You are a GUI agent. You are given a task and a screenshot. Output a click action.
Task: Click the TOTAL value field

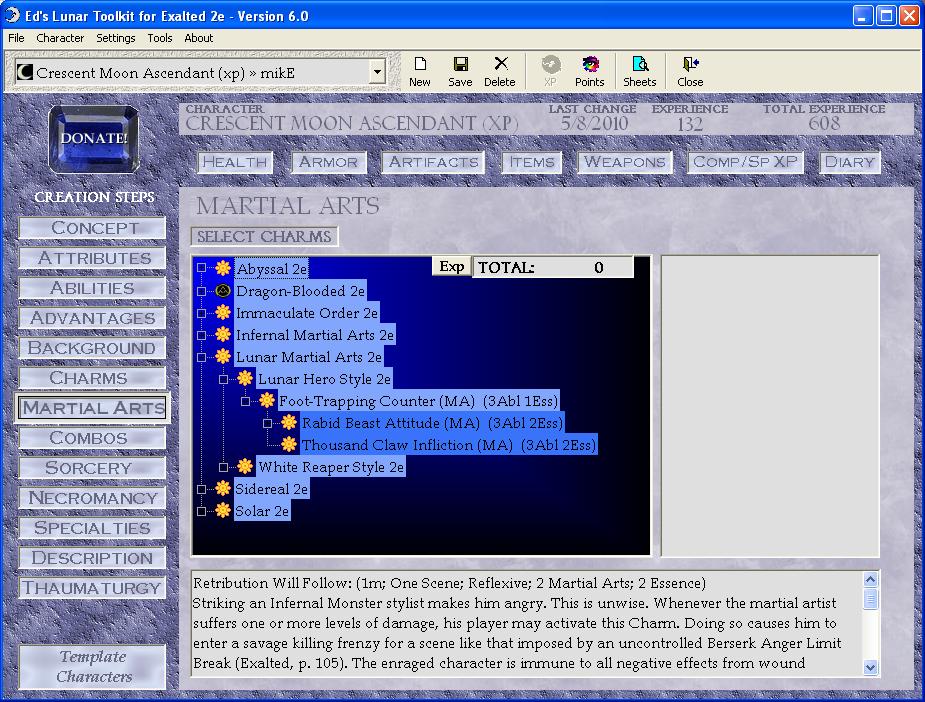(x=553, y=268)
